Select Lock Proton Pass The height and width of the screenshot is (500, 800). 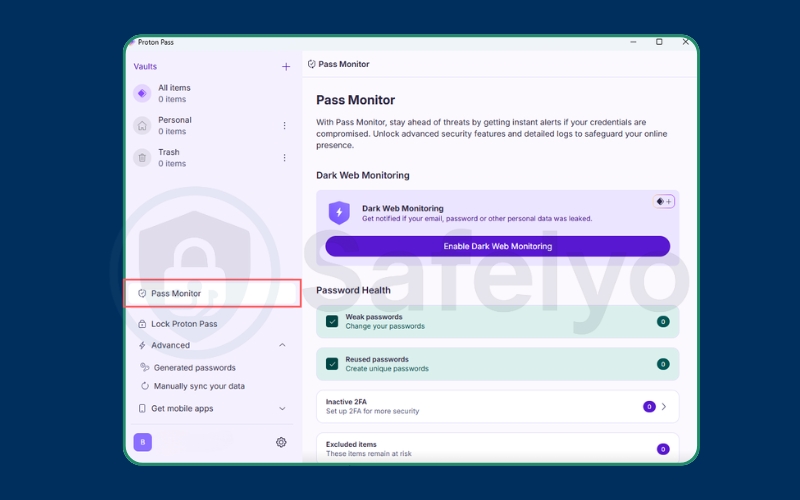point(183,324)
